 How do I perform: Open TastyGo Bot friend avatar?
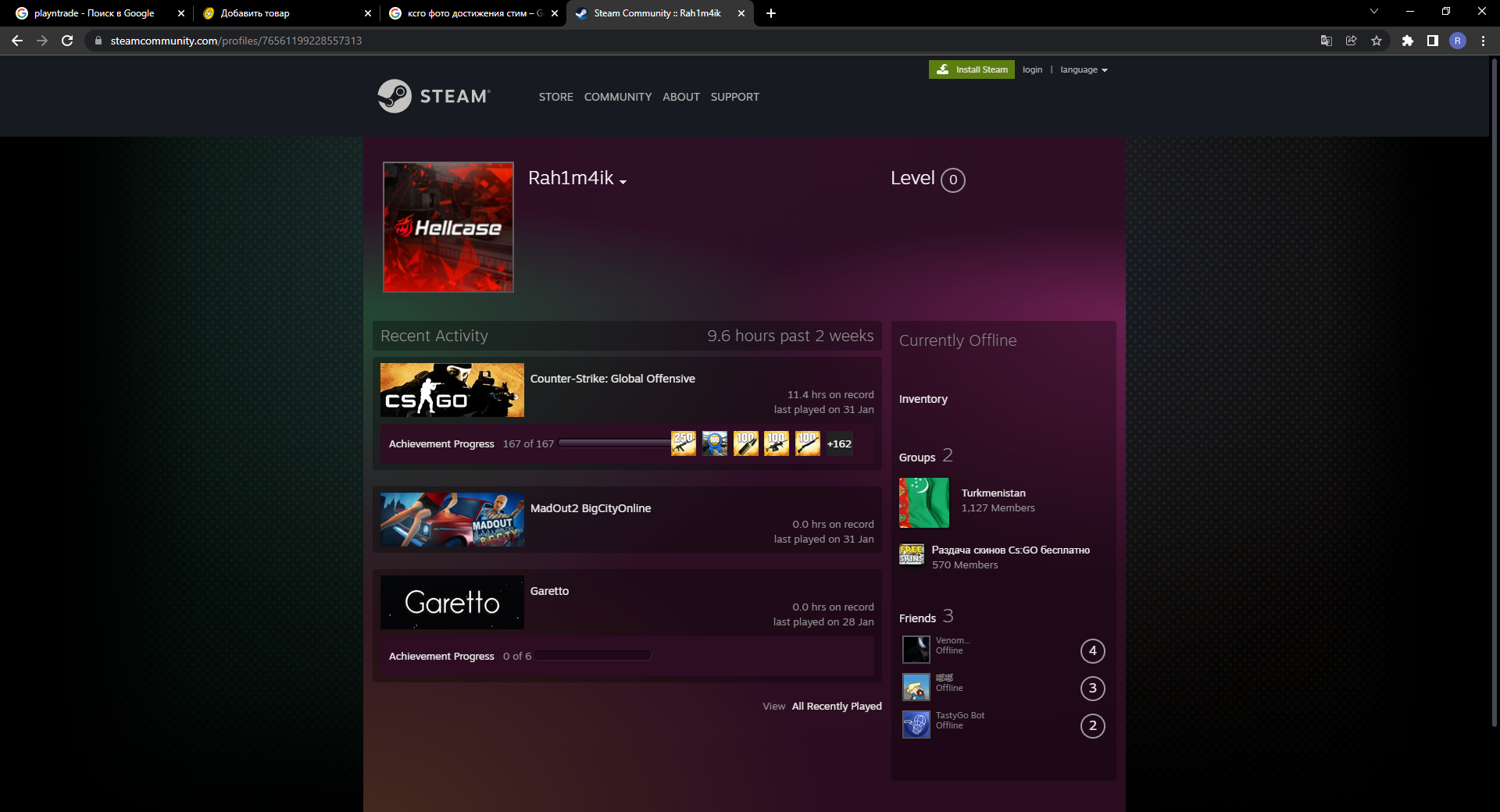[x=916, y=724]
